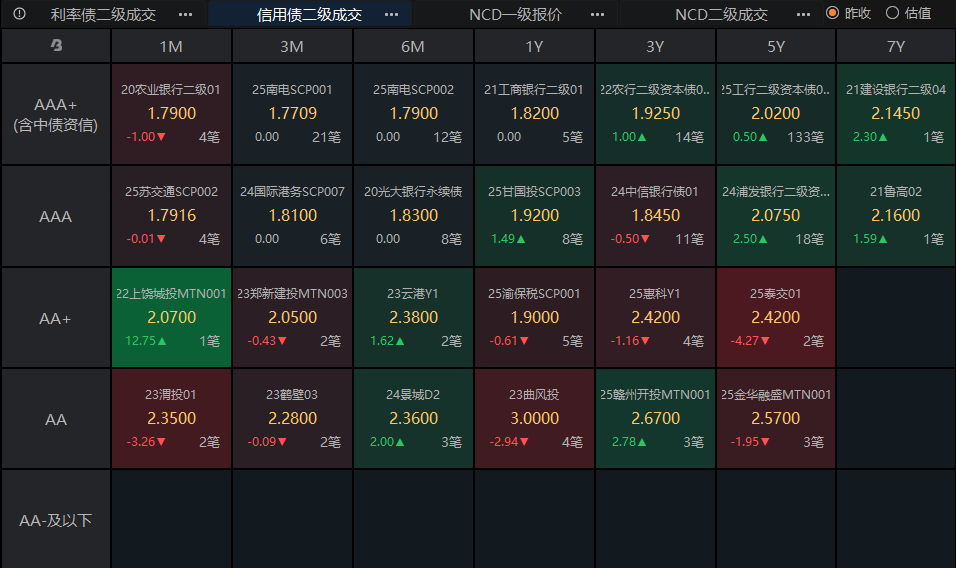Open the 24中信银行债01 bond cell
Screen dimensions: 956x568
coord(655,216)
